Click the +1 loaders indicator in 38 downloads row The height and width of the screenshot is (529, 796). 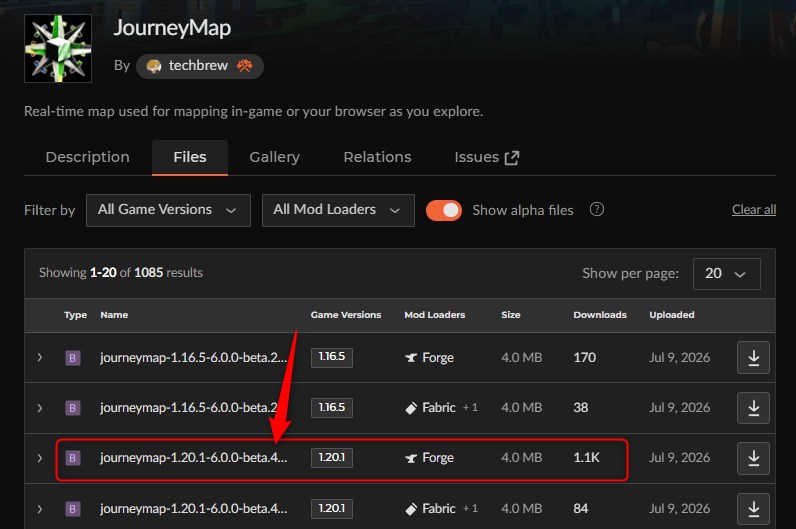coord(470,408)
